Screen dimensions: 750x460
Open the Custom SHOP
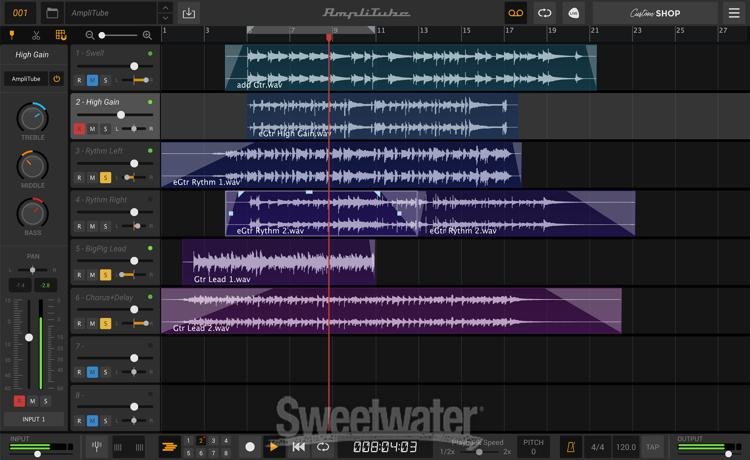[x=655, y=13]
